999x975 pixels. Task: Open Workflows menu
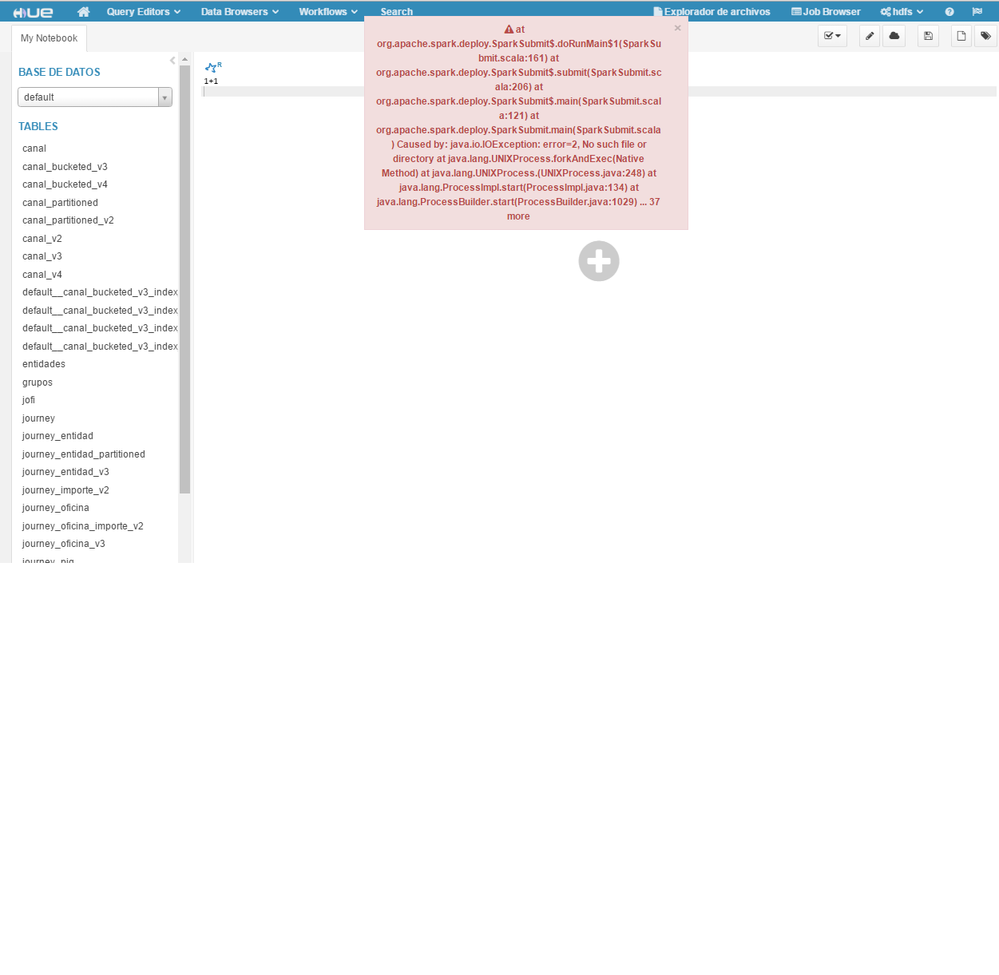328,11
